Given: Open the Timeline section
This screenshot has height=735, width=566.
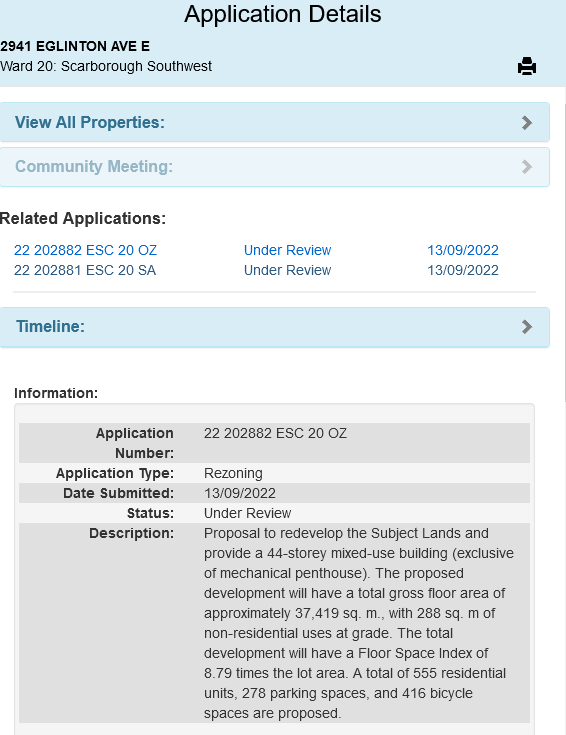Looking at the screenshot, I should pyautogui.click(x=275, y=327).
